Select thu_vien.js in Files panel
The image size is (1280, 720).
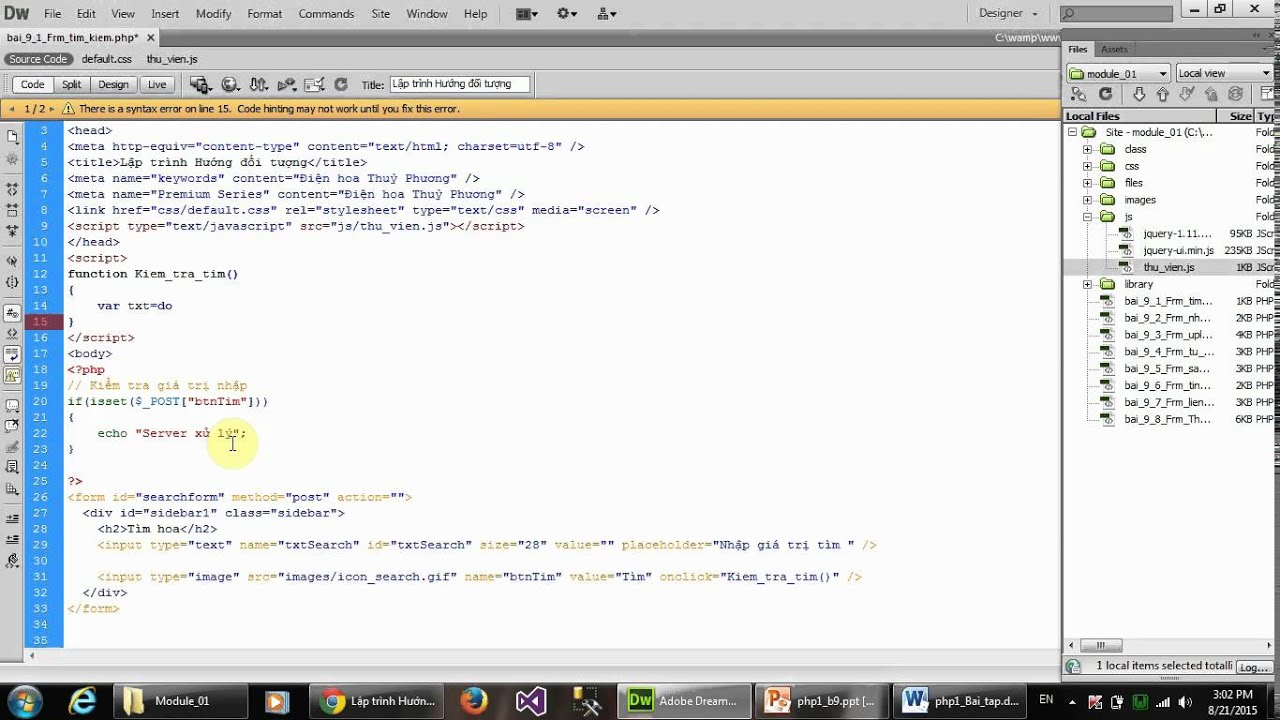[x=1168, y=267]
